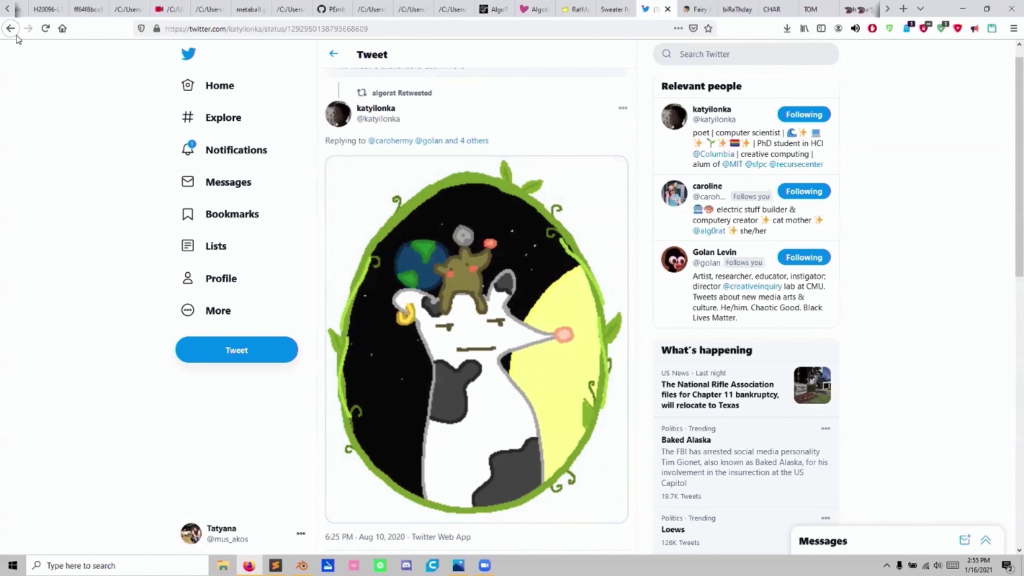Viewport: 1024px width, 576px height.
Task: Click the new message icon in Messages drawer
Action: (965, 540)
